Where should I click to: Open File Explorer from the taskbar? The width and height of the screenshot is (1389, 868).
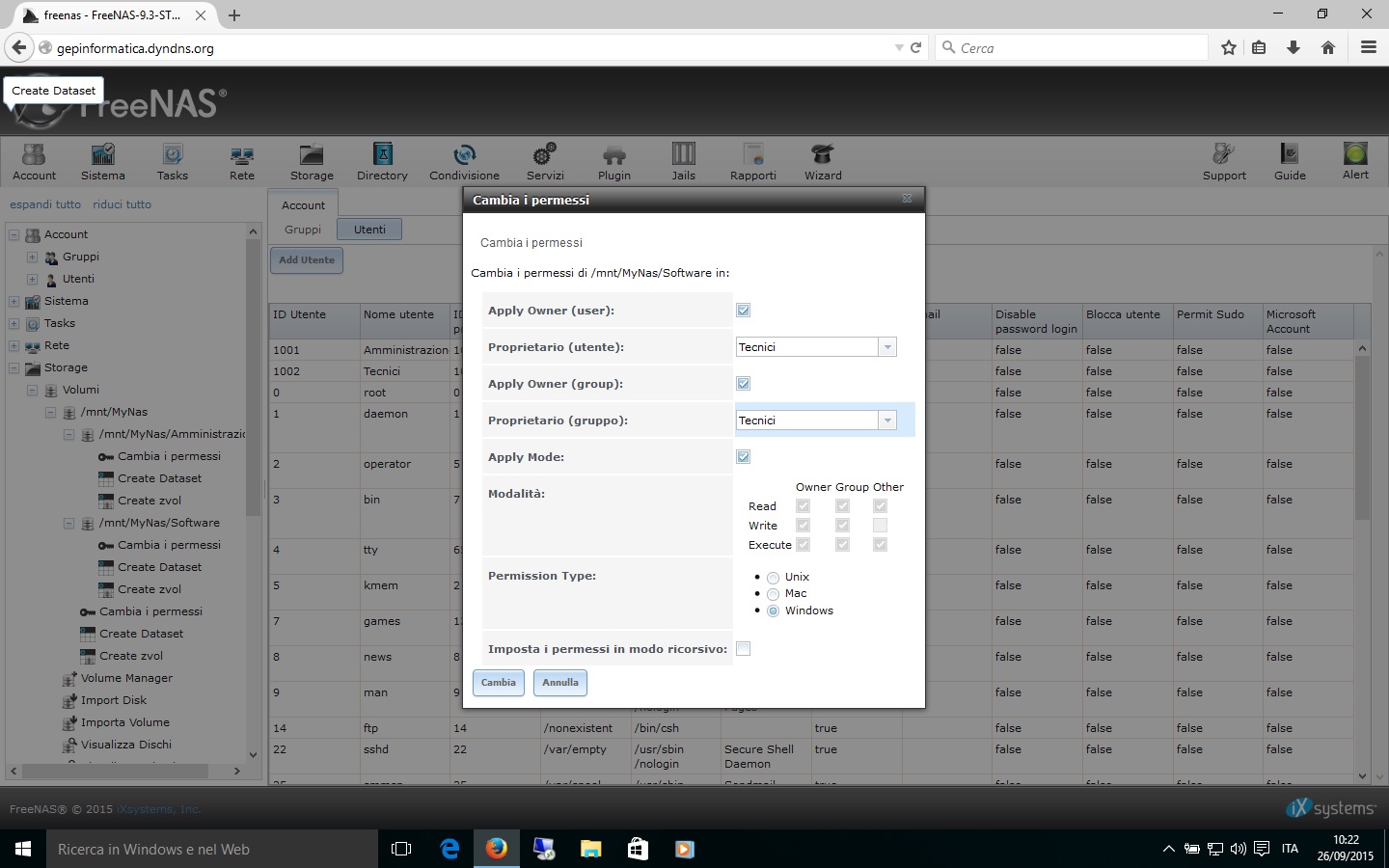pyautogui.click(x=590, y=849)
